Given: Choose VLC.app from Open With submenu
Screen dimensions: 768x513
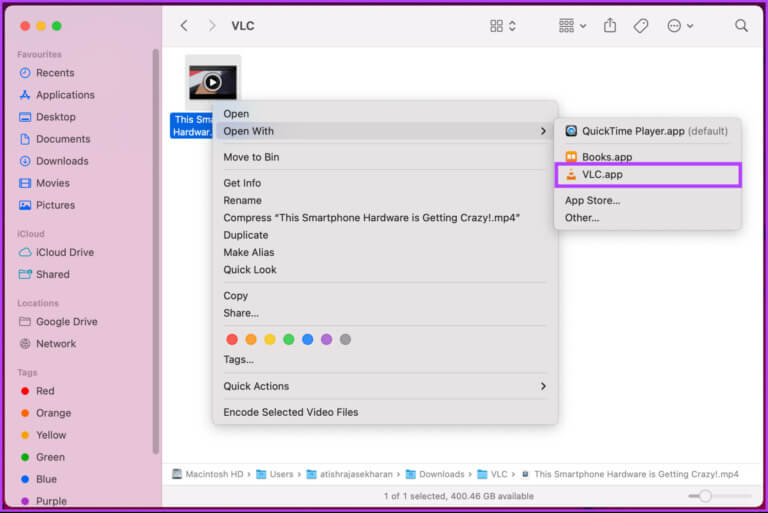Looking at the screenshot, I should pyautogui.click(x=602, y=175).
